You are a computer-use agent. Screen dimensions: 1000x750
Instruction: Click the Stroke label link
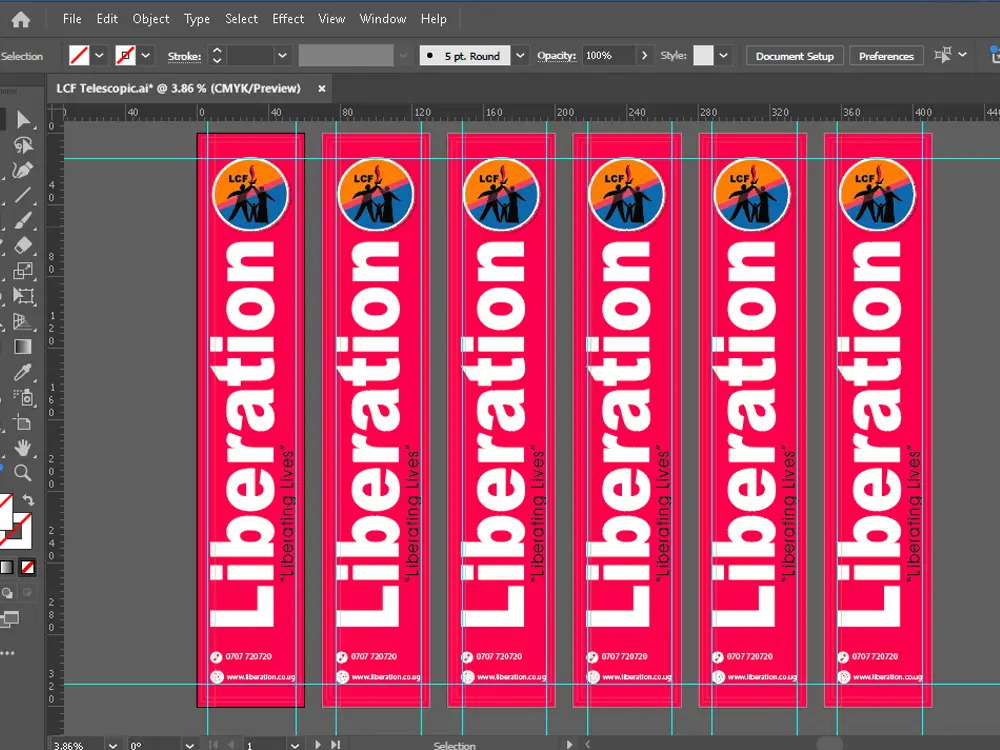point(184,56)
